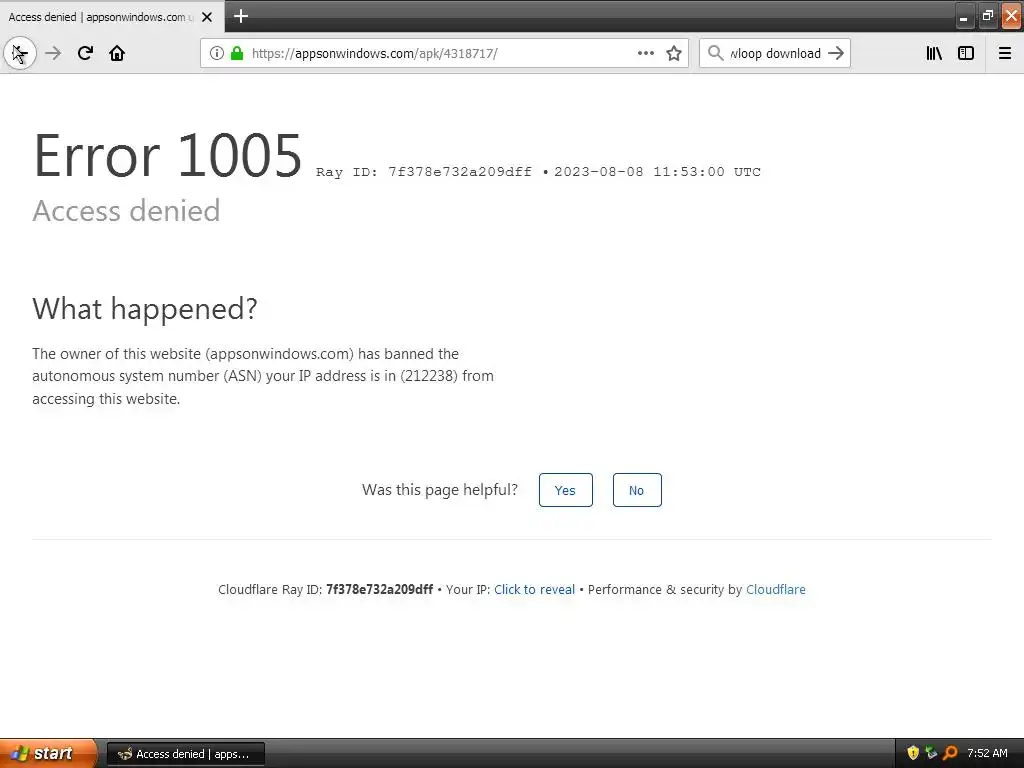Viewport: 1024px width, 768px height.
Task: Click the 'Was this page helpful?' text
Action: coord(440,490)
